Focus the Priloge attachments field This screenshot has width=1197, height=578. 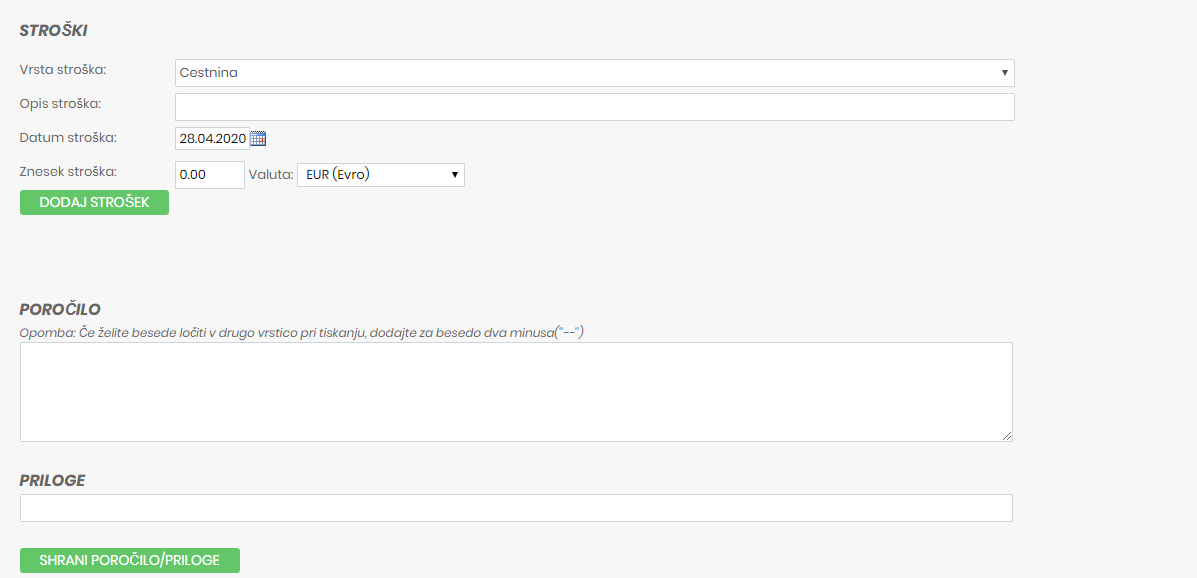pyautogui.click(x=516, y=508)
